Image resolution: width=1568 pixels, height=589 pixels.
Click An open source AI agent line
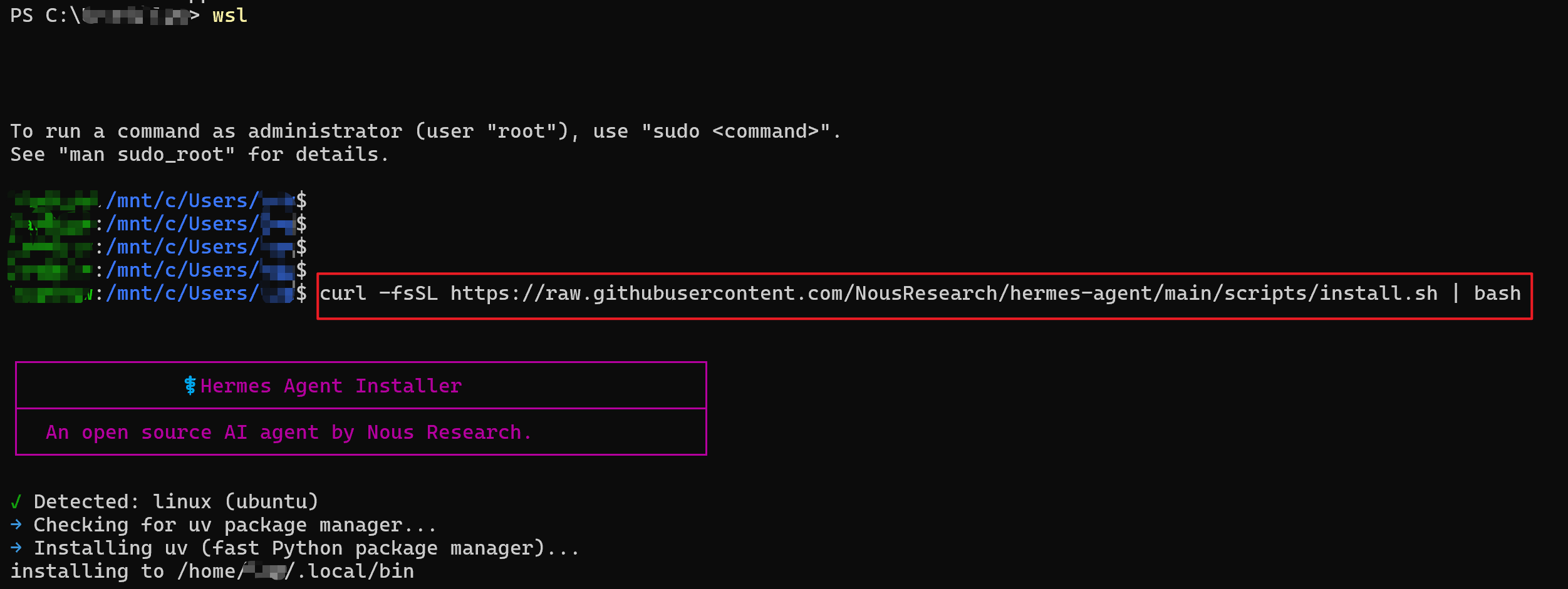click(289, 433)
